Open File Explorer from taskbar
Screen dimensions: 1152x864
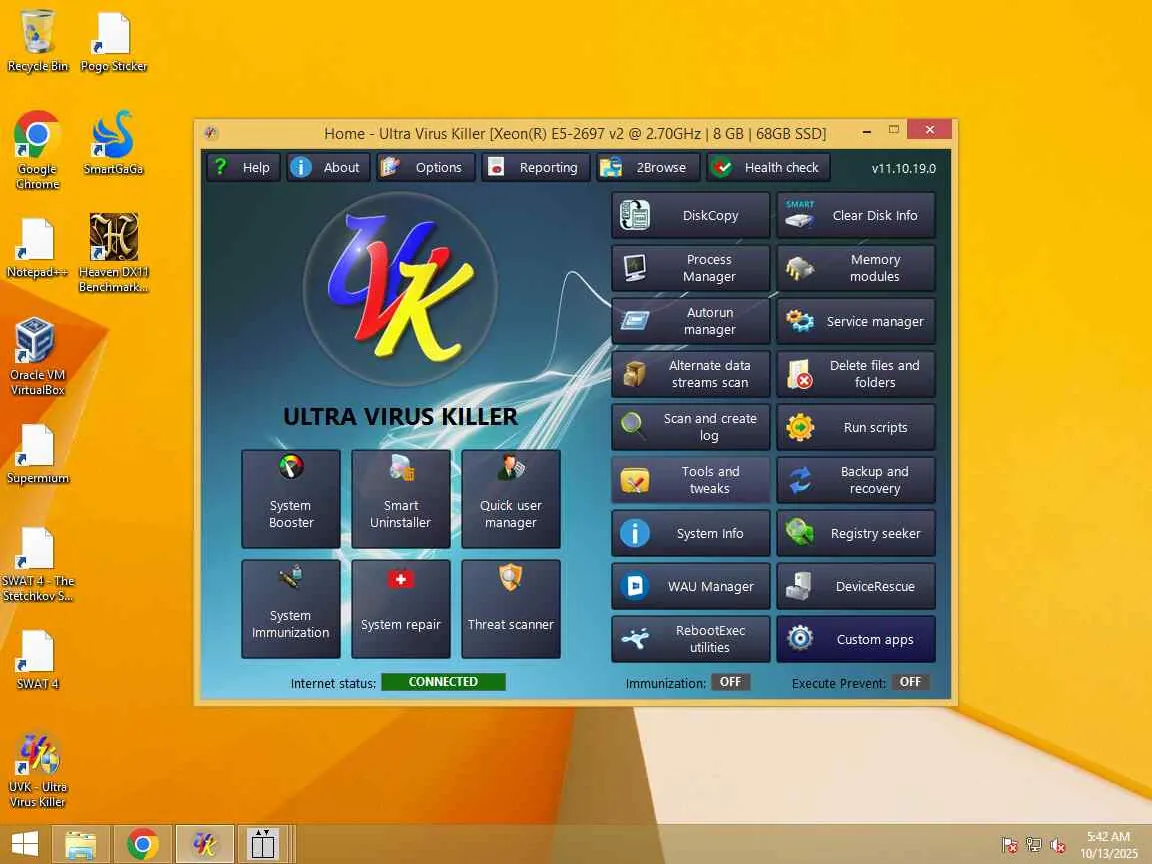pos(80,844)
